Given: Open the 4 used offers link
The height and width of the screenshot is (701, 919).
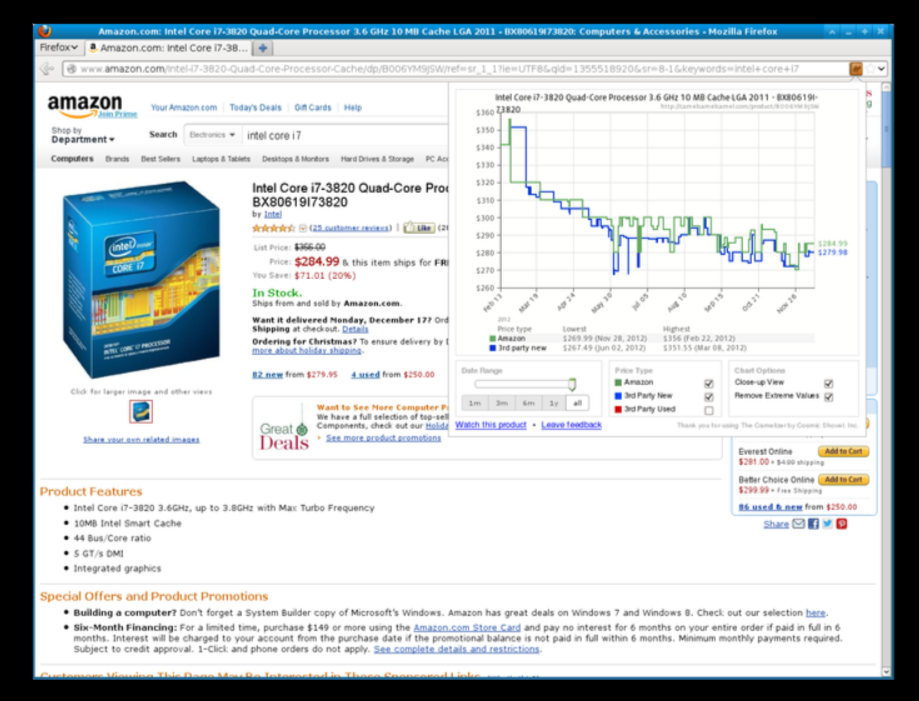Looking at the screenshot, I should [365, 375].
